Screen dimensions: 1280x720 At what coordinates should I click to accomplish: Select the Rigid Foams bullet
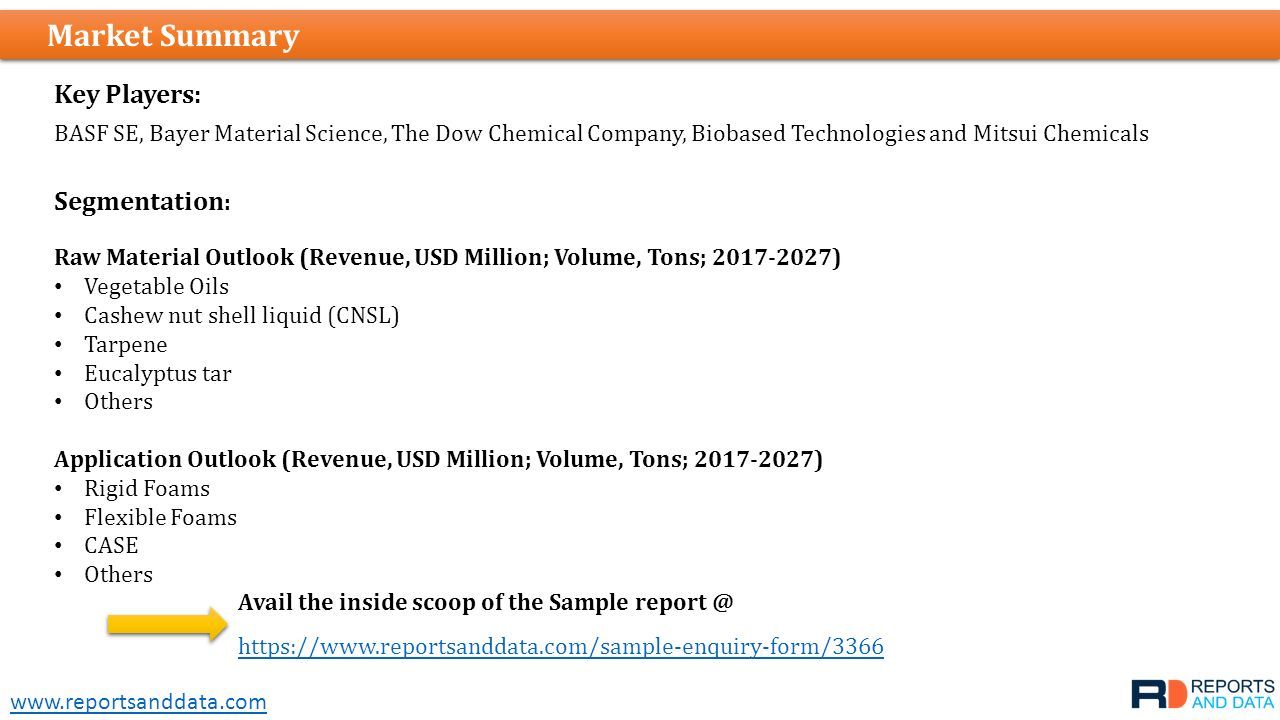point(147,489)
